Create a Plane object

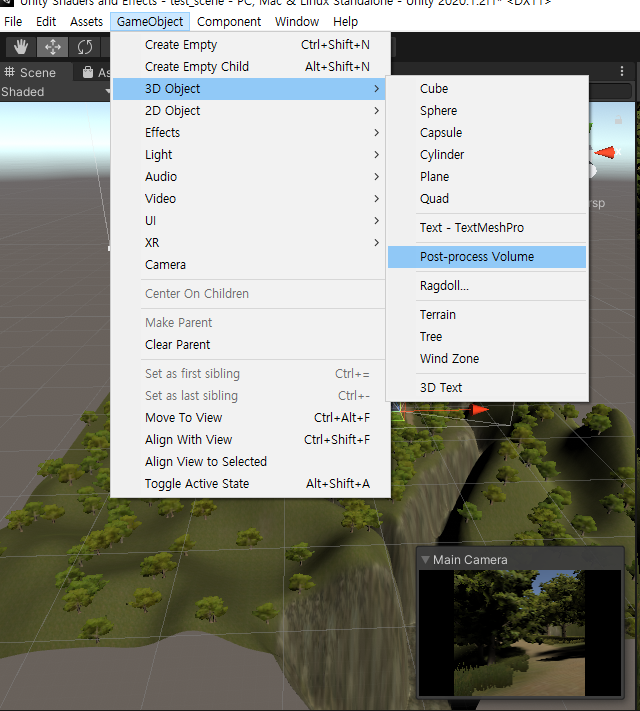pos(487,177)
